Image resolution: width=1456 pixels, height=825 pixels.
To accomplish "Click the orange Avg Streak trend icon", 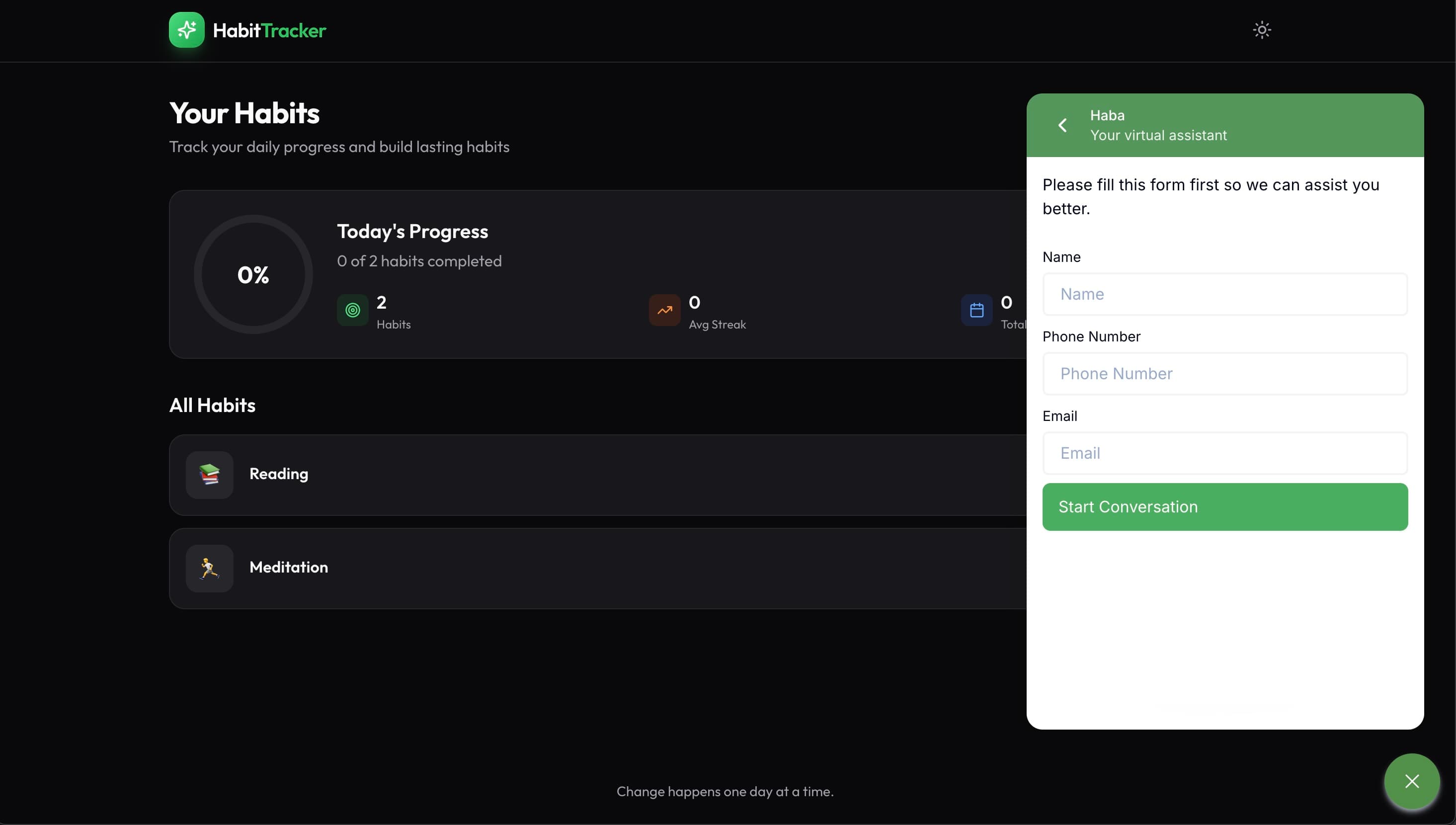I will [x=664, y=311].
